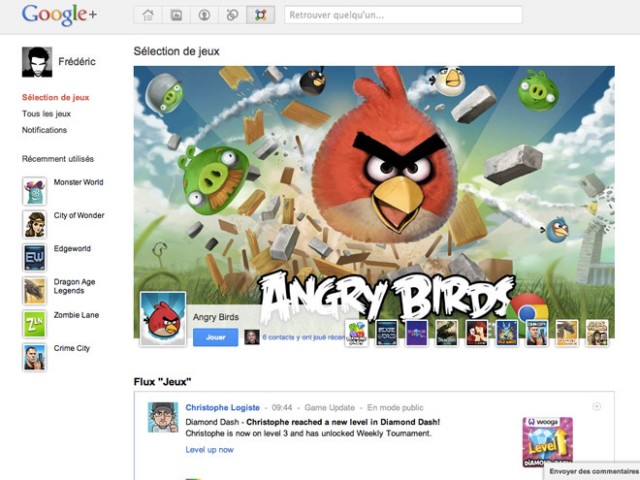Click the Monster World game icon

click(x=34, y=191)
